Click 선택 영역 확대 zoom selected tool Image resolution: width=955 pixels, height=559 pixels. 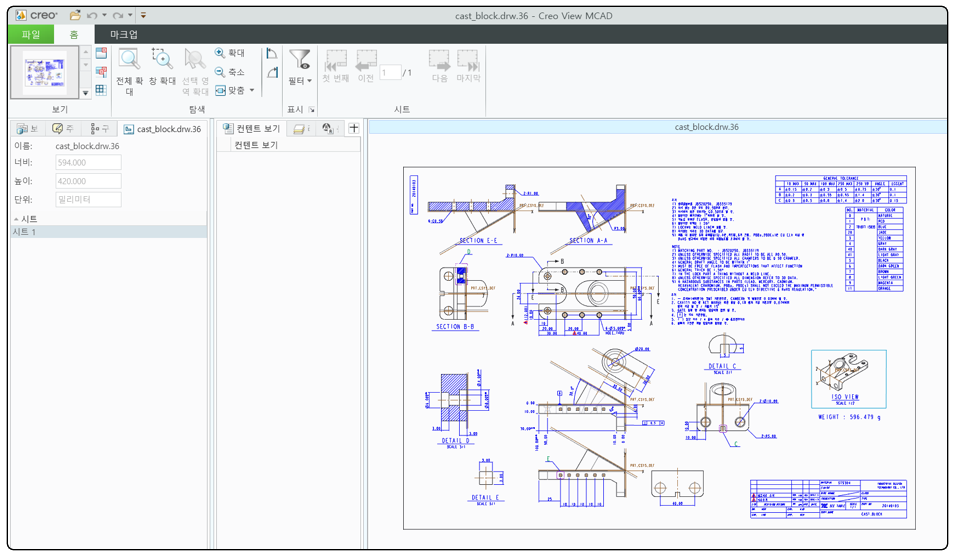(196, 72)
